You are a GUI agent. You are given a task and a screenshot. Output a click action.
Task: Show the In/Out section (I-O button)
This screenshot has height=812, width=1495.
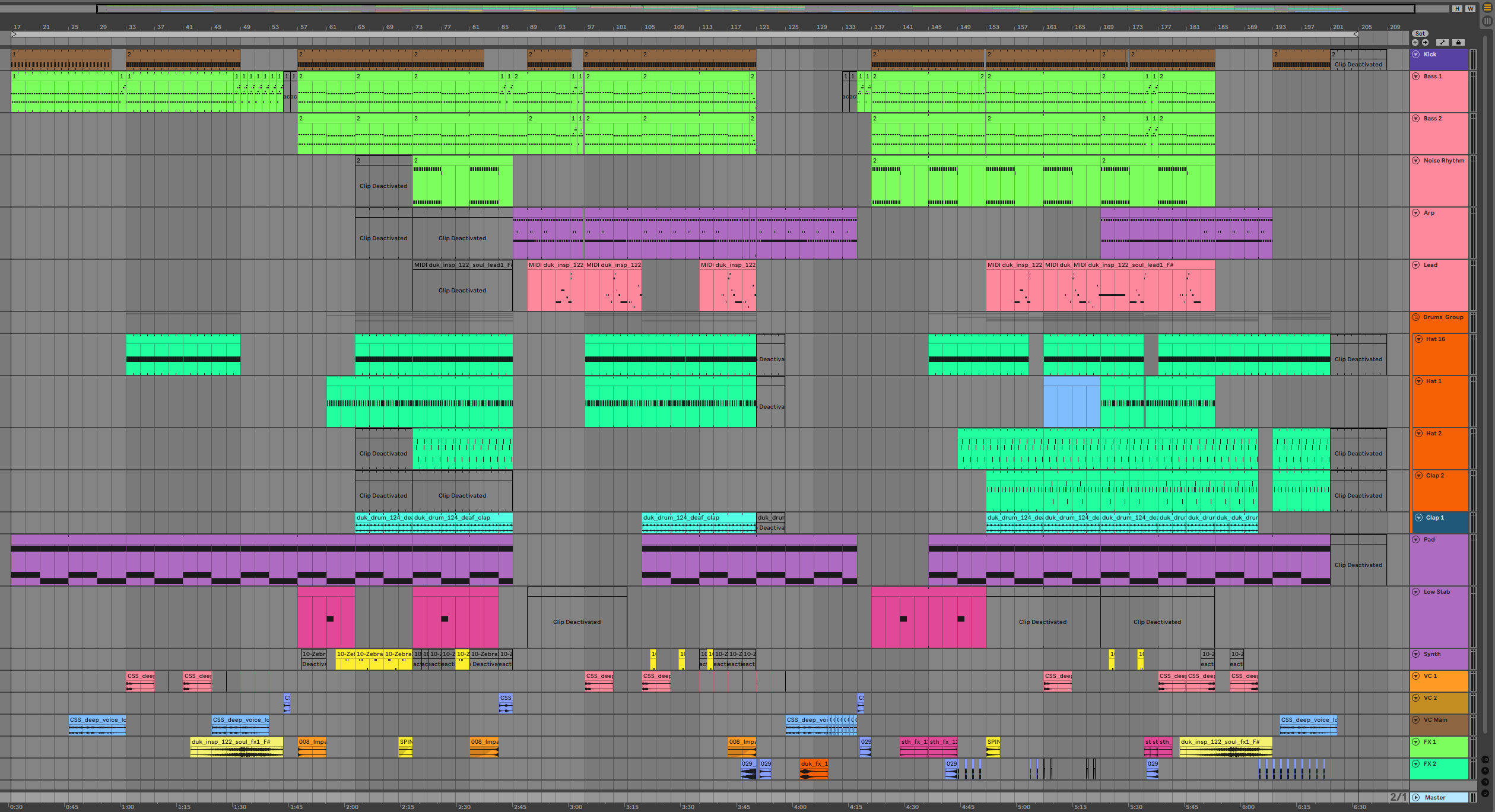pos(1486,759)
